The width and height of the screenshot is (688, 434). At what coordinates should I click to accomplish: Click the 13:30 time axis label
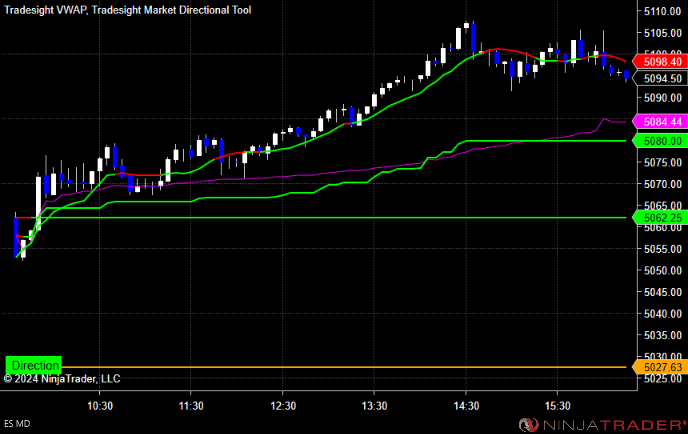374,406
